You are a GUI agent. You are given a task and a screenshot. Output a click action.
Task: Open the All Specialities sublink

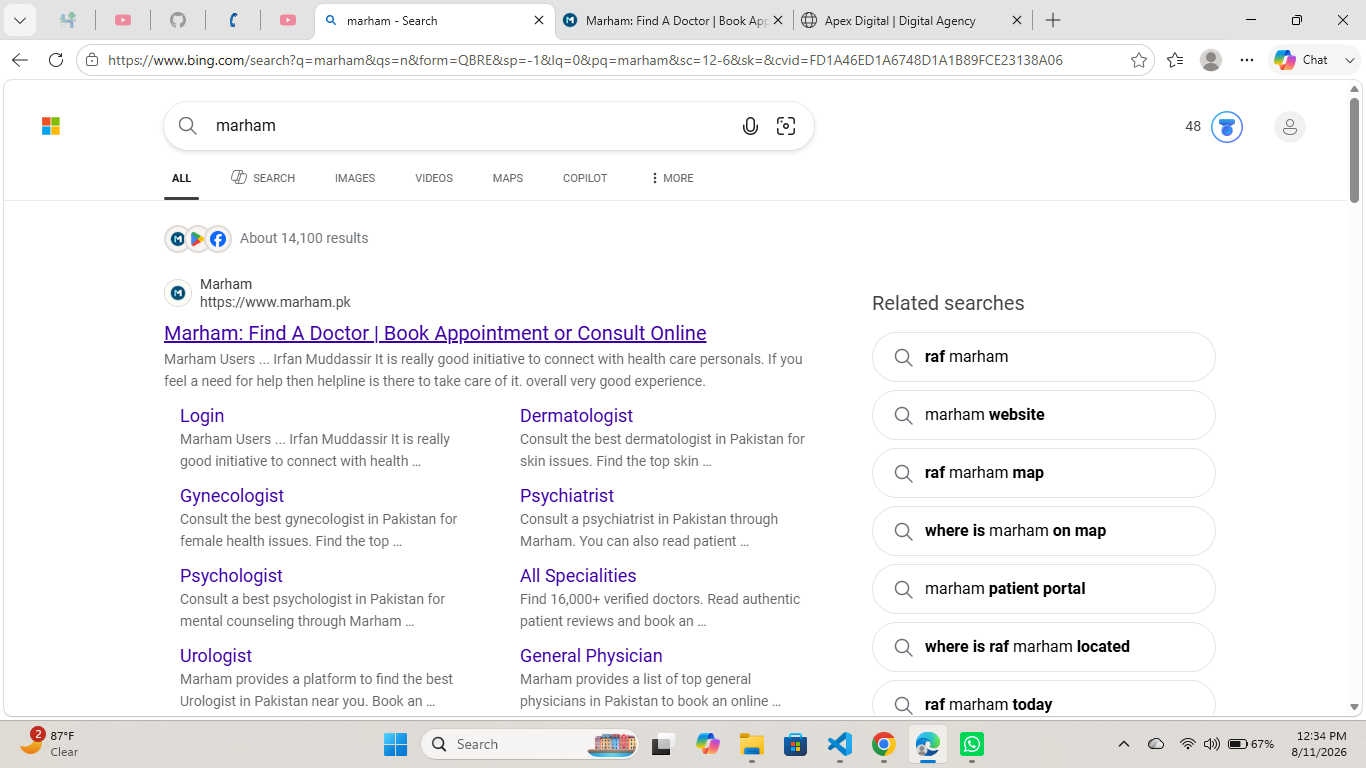pos(578,576)
